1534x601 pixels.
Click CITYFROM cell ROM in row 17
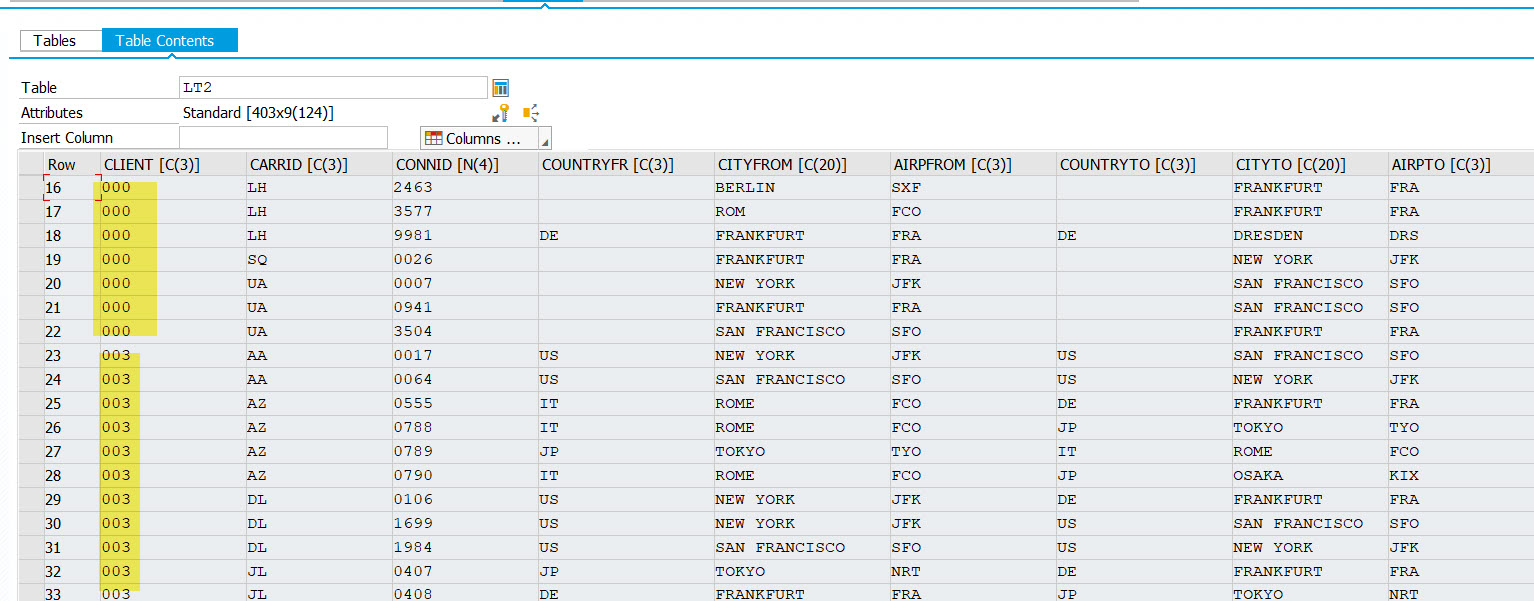tap(800, 211)
